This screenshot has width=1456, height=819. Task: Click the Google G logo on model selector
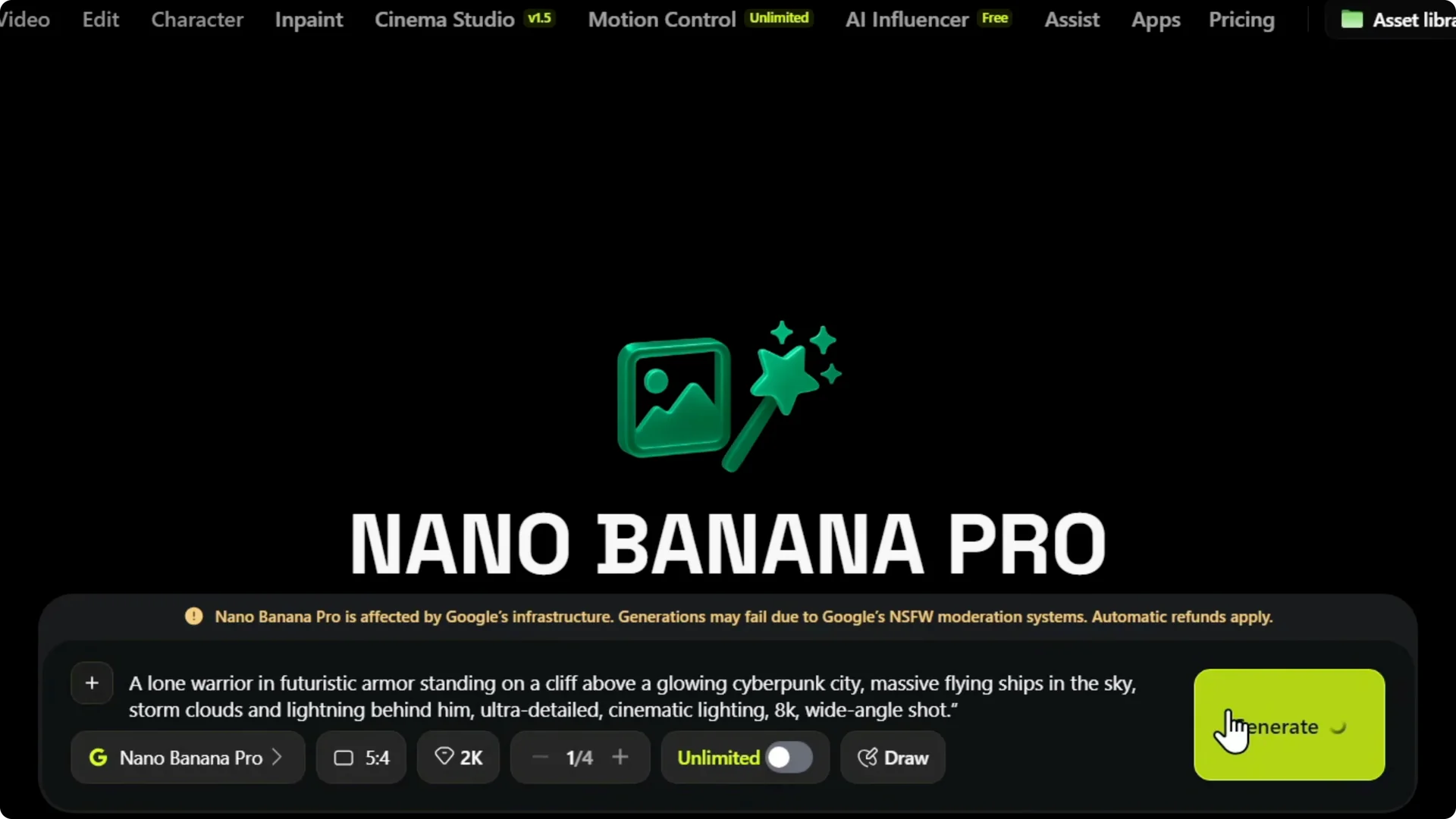point(98,758)
